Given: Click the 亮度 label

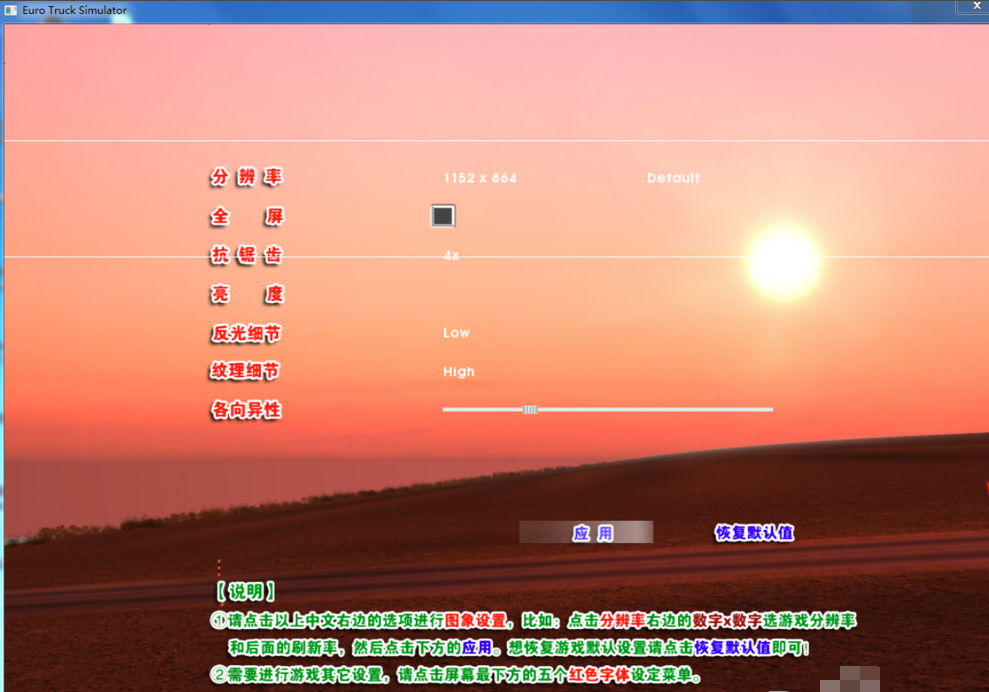Looking at the screenshot, I should pyautogui.click(x=246, y=294).
